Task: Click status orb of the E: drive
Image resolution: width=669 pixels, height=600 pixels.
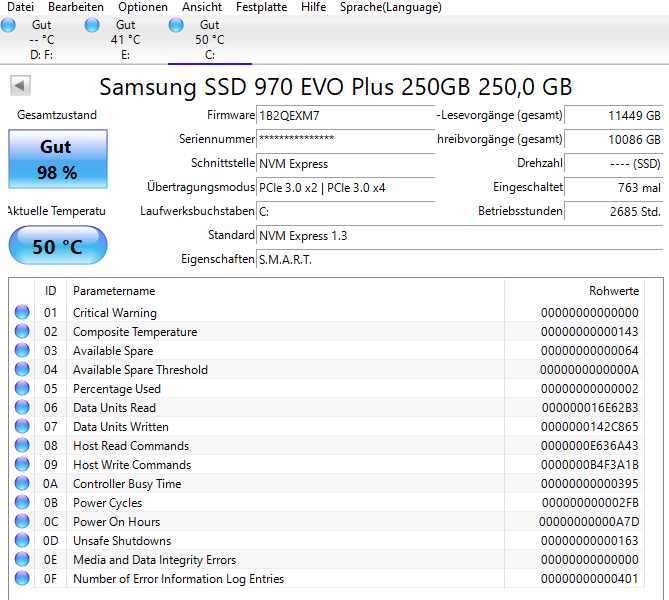Action: 92,25
